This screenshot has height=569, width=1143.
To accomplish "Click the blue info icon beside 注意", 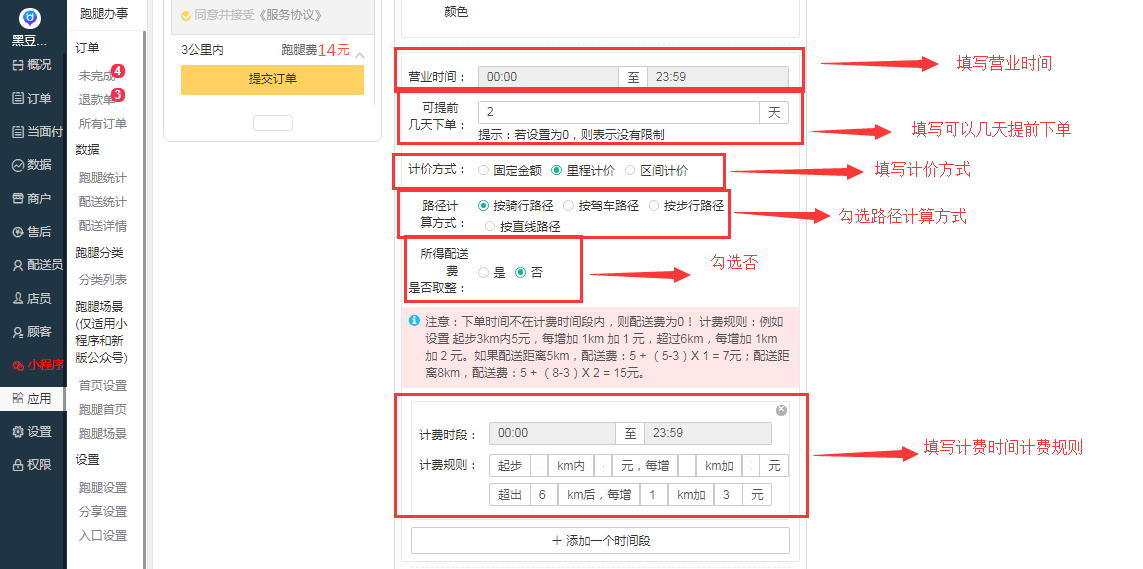I will (414, 320).
